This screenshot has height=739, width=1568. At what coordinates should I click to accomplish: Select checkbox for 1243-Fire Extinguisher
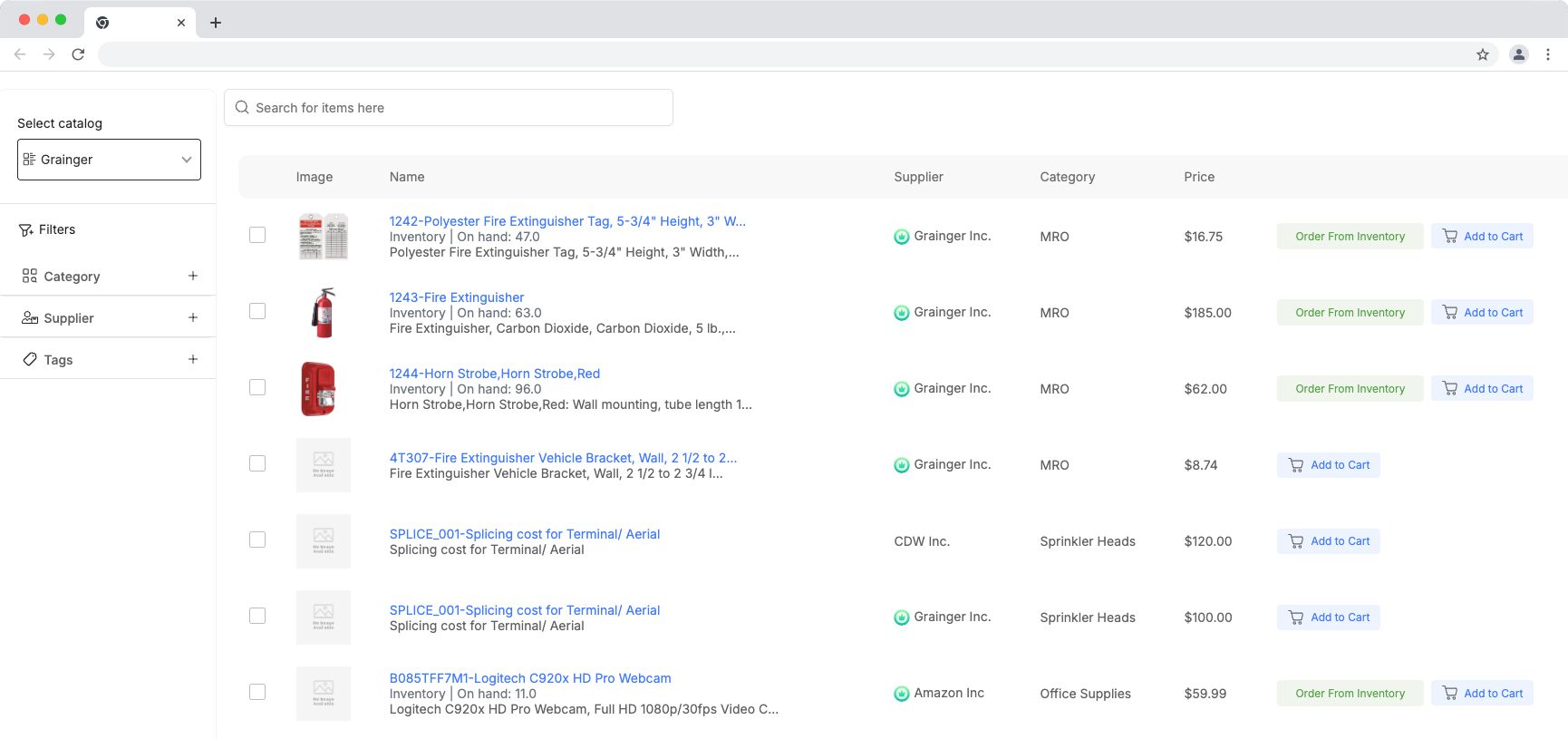[x=257, y=311]
